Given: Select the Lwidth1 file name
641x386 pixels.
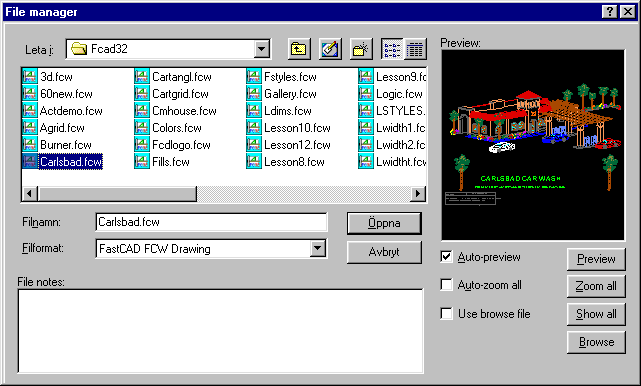Looking at the screenshot, I should point(401,128).
